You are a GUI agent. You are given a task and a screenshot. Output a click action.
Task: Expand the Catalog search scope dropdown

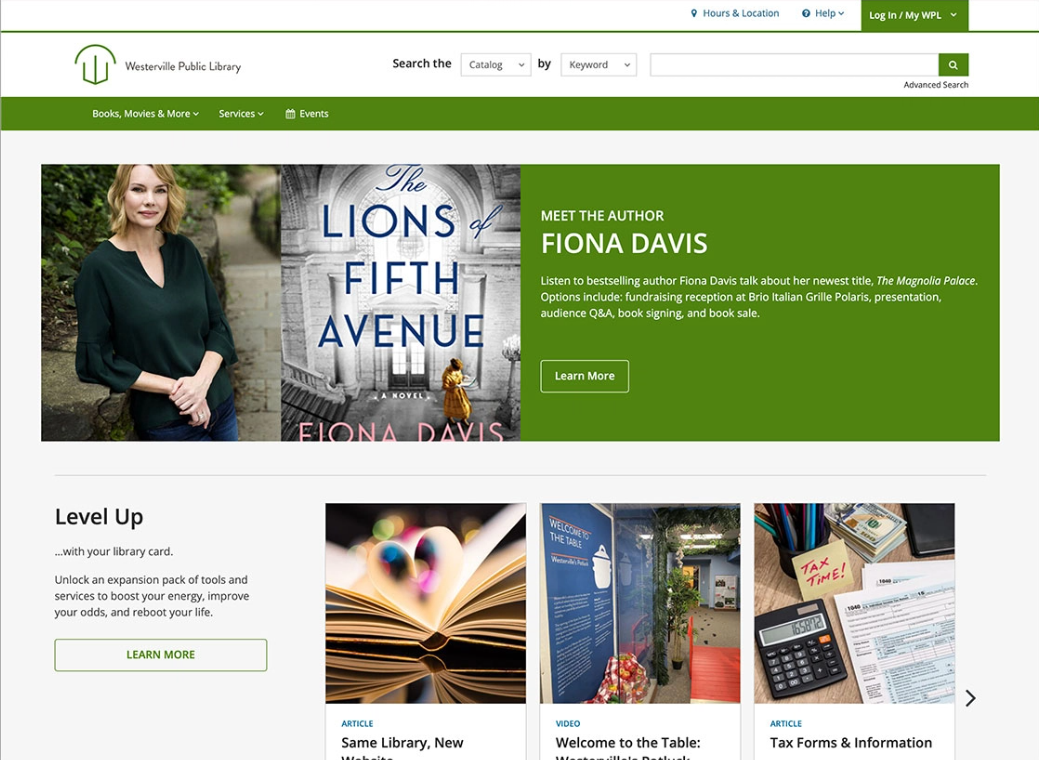495,65
